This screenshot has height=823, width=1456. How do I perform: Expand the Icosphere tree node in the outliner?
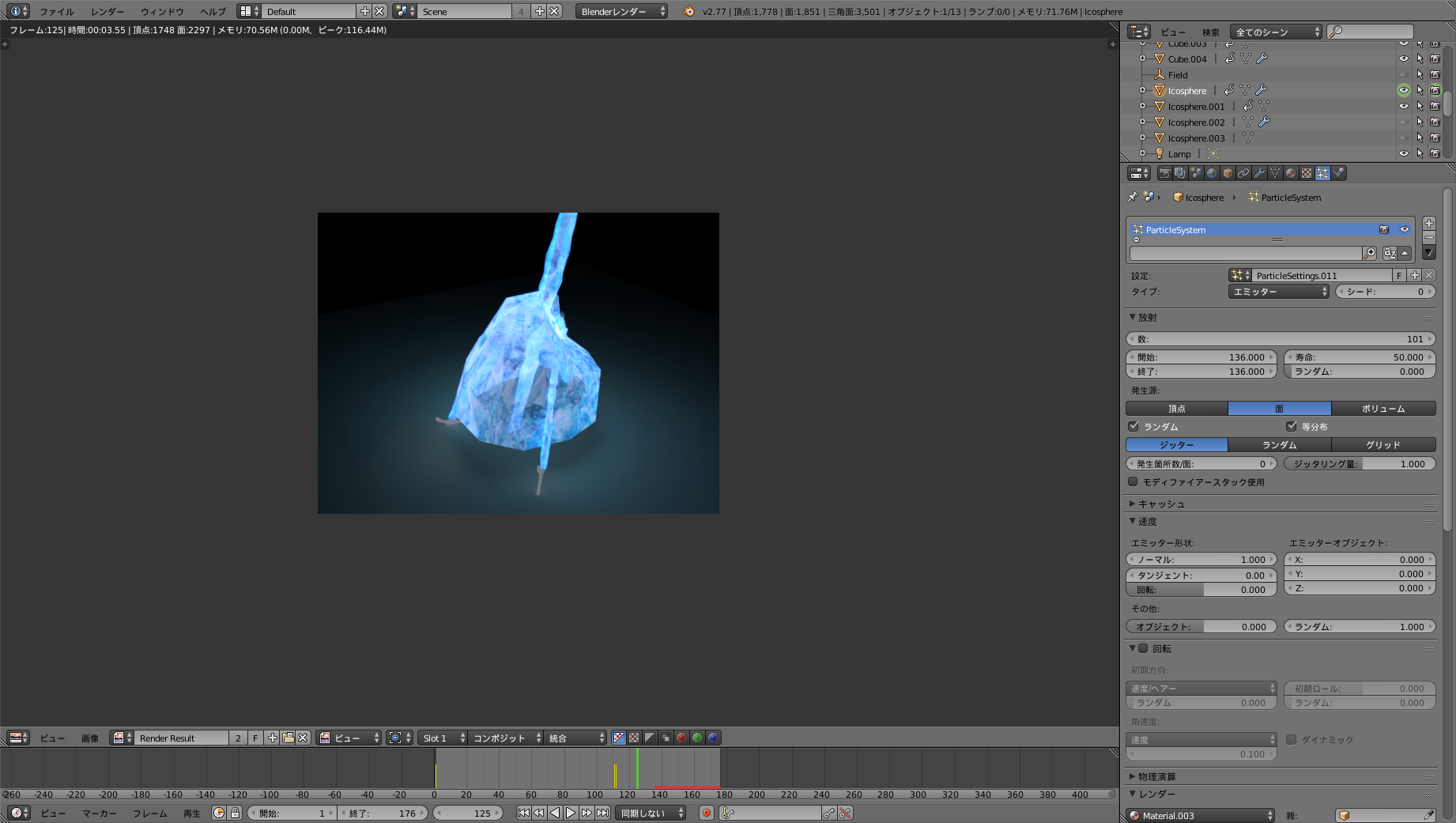pyautogui.click(x=1142, y=90)
